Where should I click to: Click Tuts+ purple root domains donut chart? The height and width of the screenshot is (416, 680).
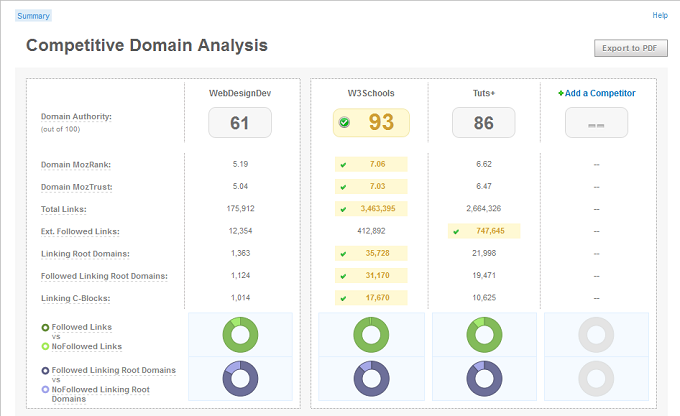tap(484, 378)
